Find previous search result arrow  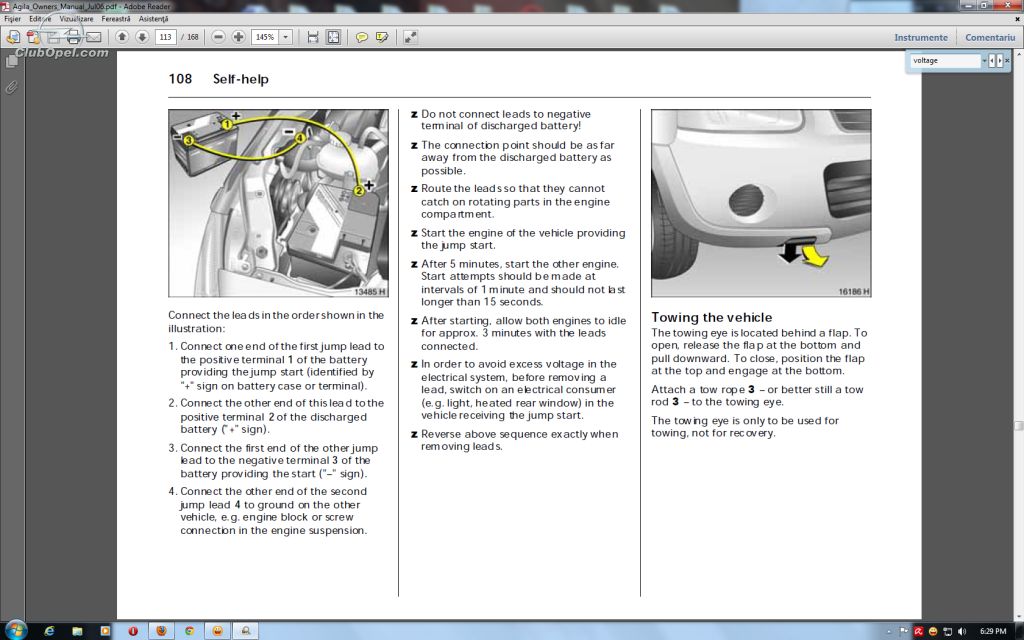pos(992,60)
